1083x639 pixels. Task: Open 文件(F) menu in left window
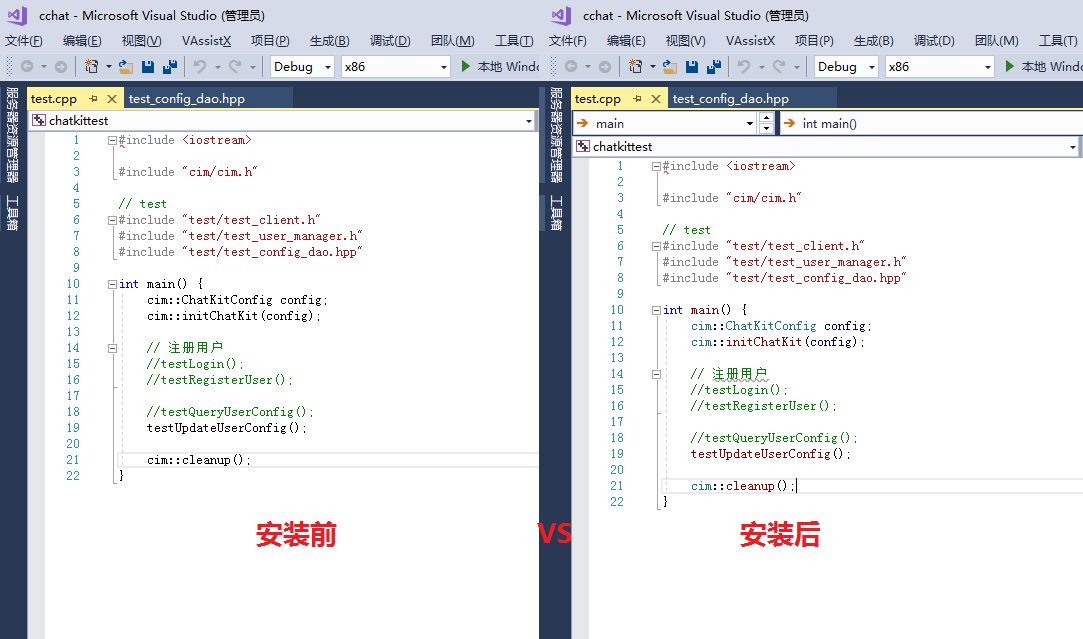pos(24,41)
